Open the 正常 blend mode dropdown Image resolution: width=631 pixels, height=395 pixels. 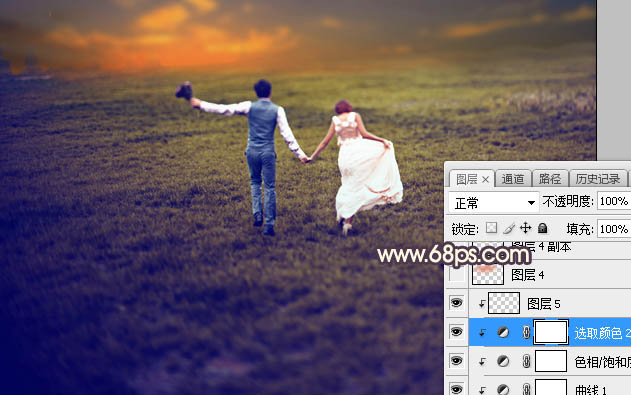click(x=494, y=202)
